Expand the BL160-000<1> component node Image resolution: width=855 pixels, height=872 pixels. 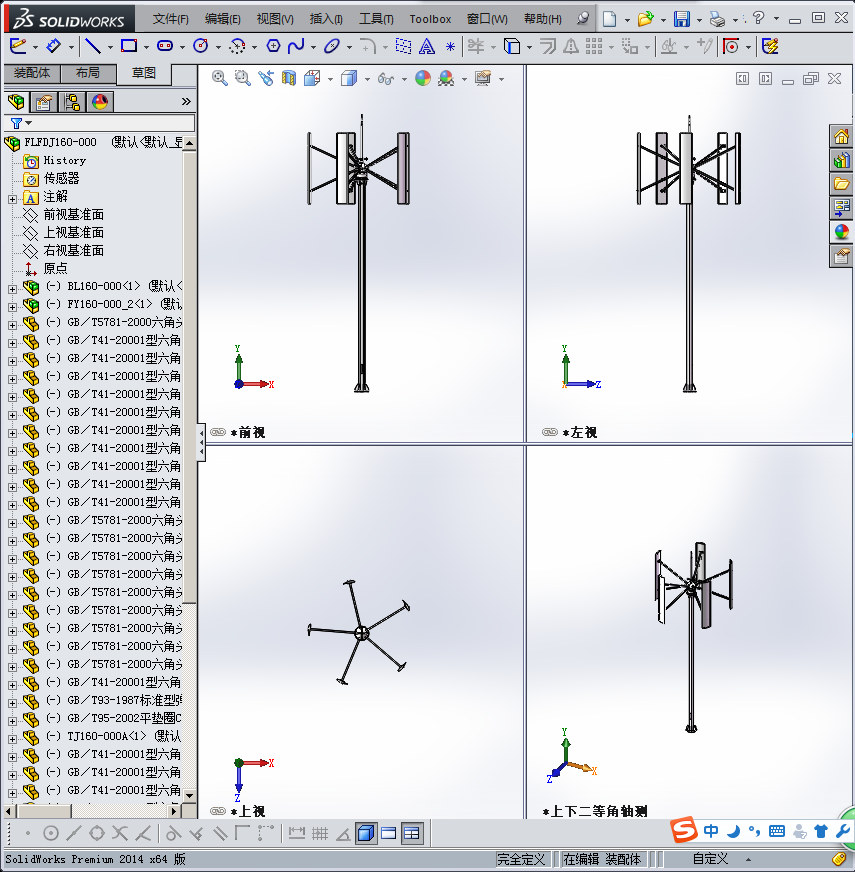[x=12, y=287]
